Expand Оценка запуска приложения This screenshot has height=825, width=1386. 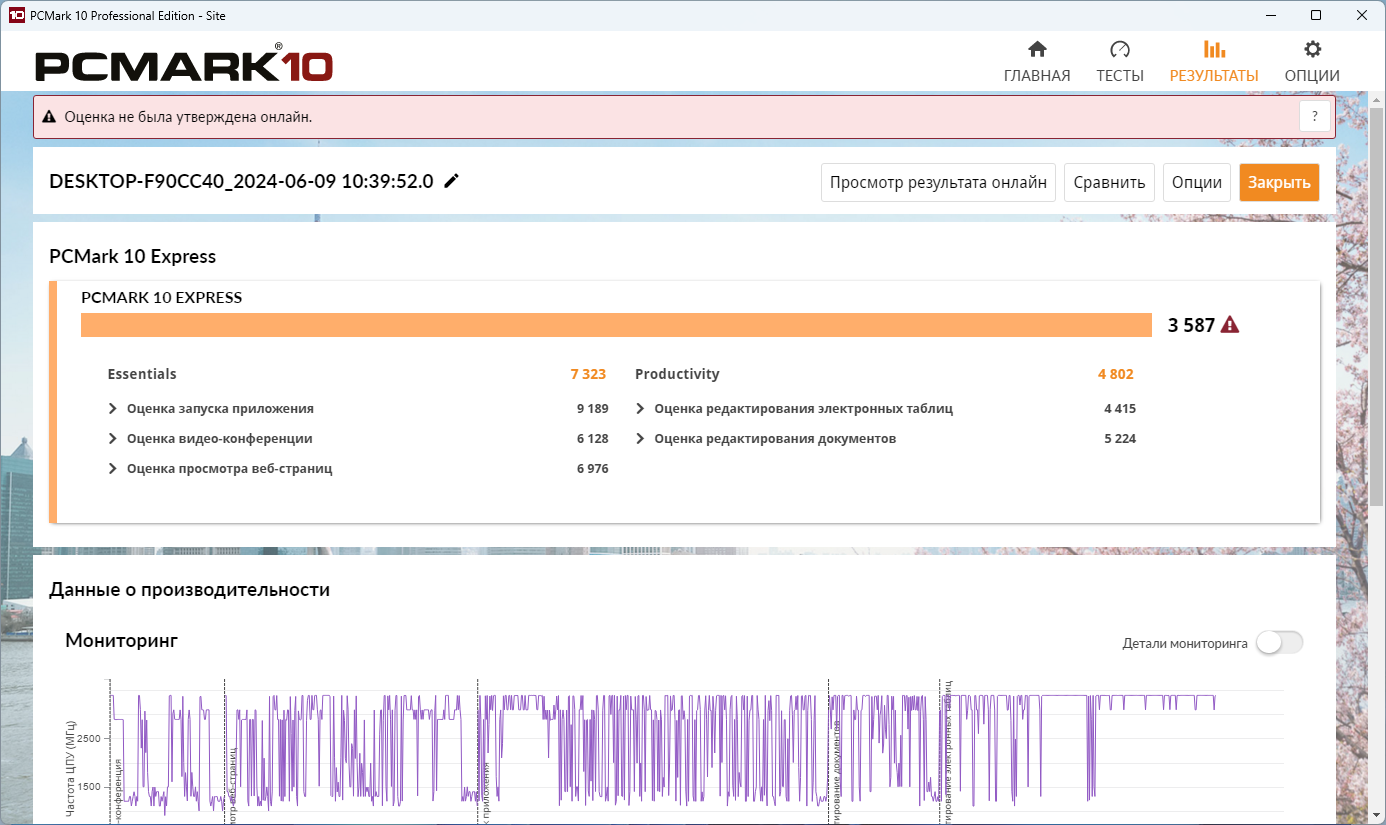tap(113, 409)
